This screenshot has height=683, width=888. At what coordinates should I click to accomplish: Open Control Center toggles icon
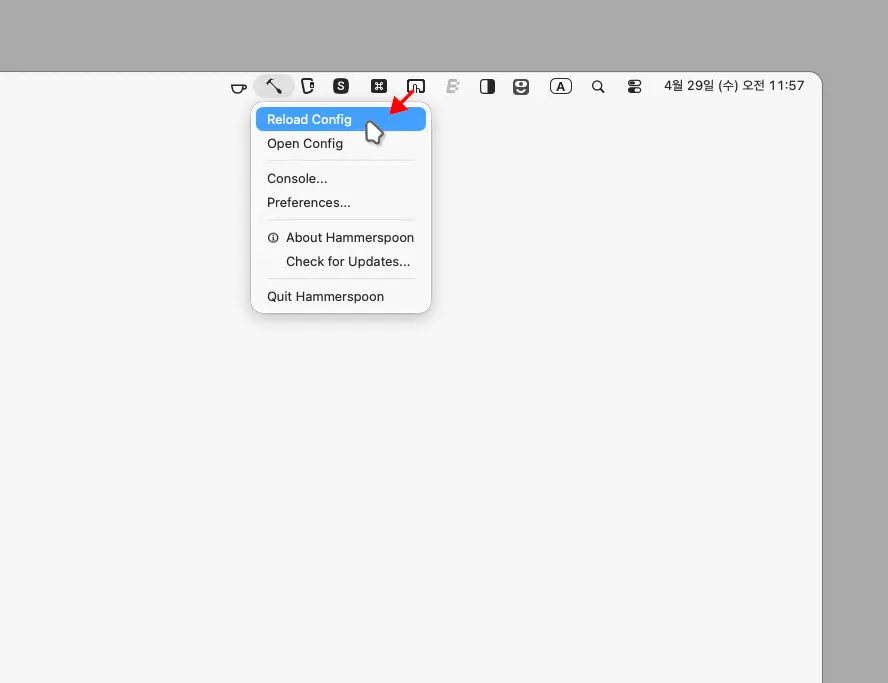[634, 87]
